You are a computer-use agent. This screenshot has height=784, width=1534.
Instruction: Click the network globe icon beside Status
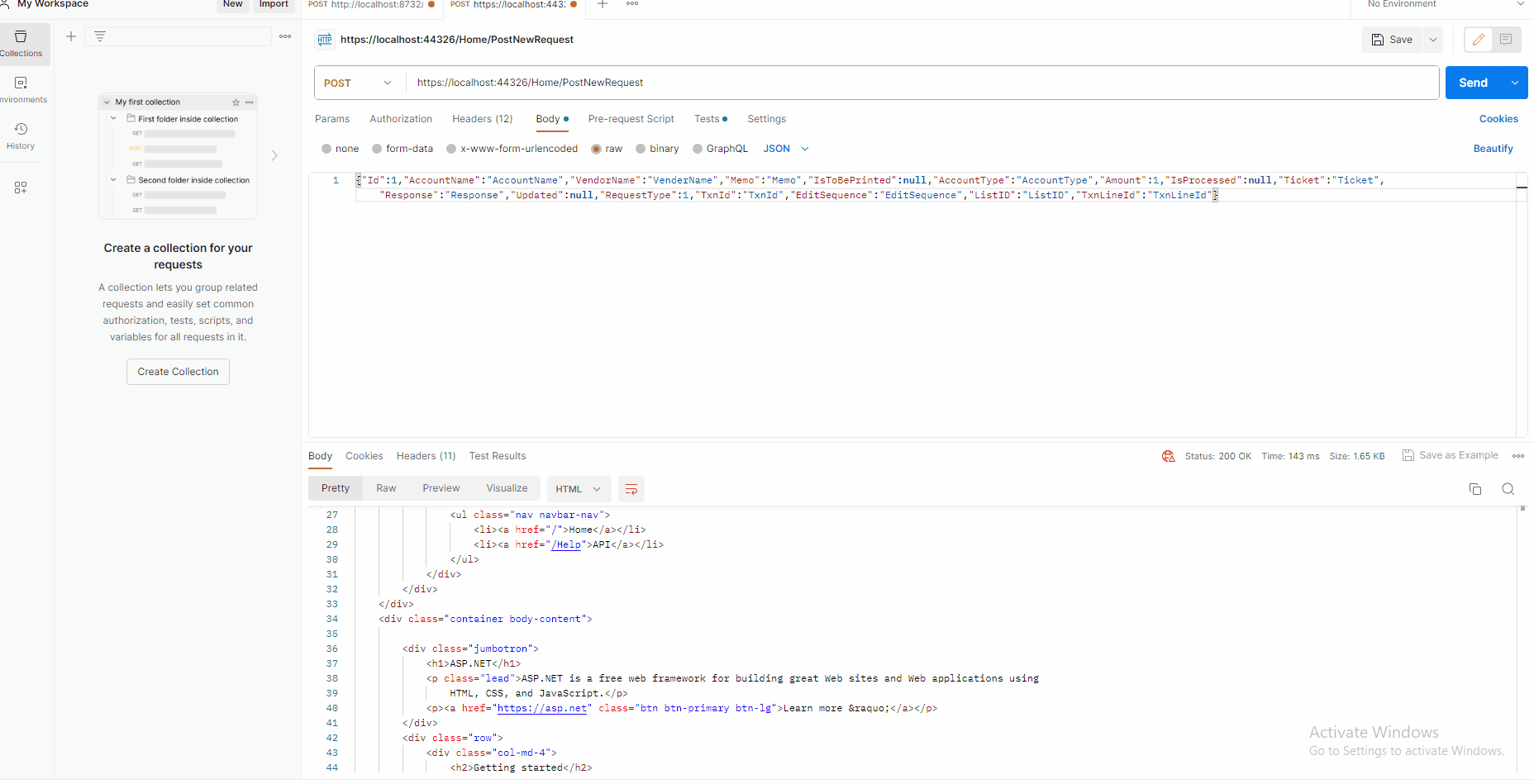tap(1168, 456)
